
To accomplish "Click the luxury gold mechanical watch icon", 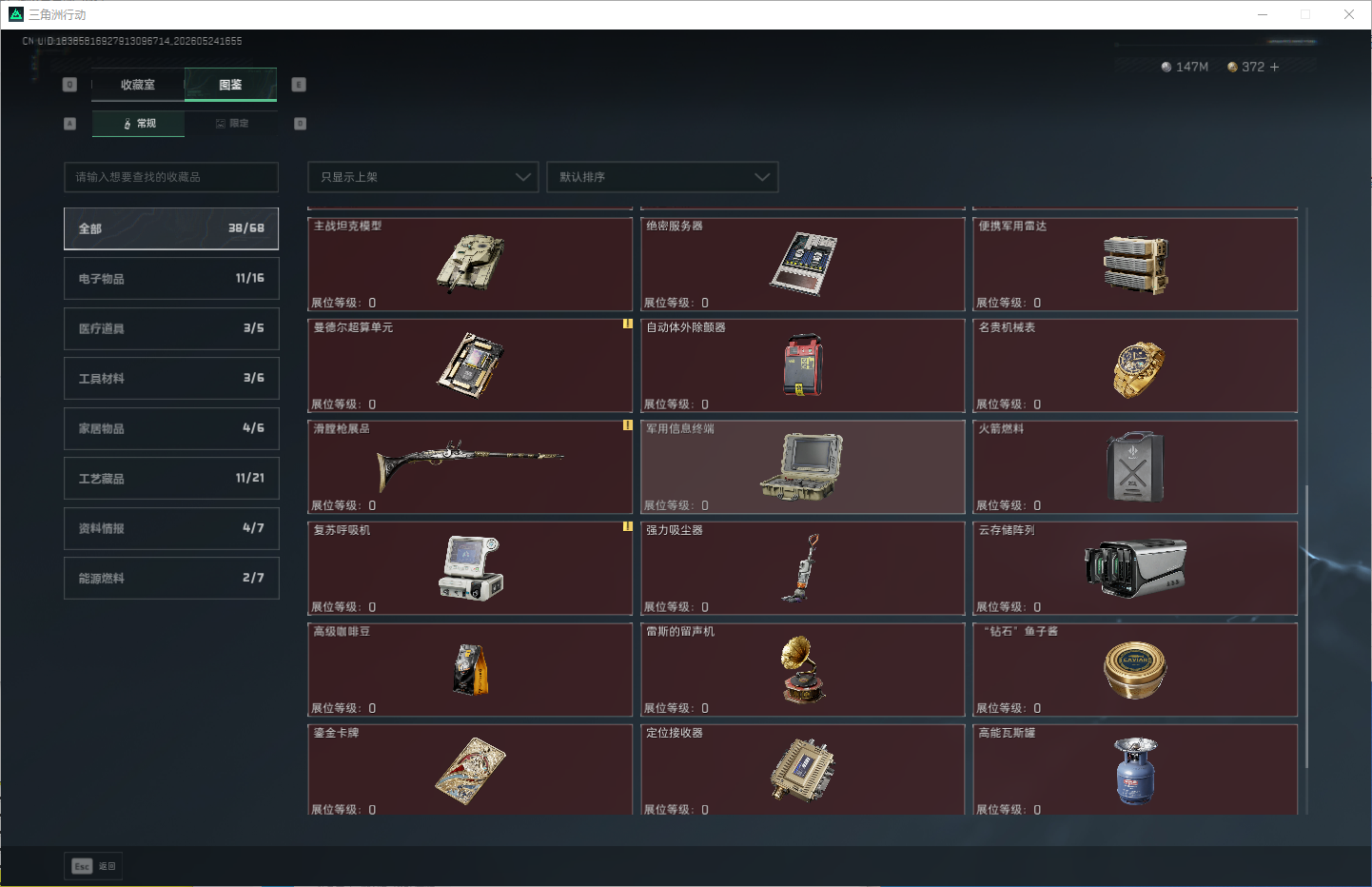I will [1137, 368].
